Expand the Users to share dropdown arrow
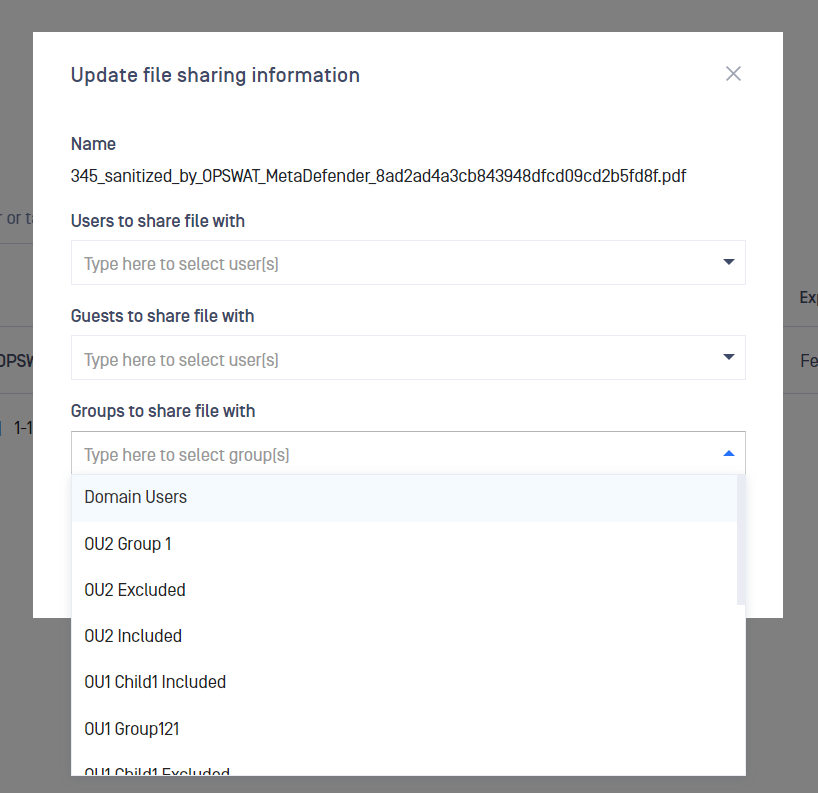The image size is (818, 793). 728,261
